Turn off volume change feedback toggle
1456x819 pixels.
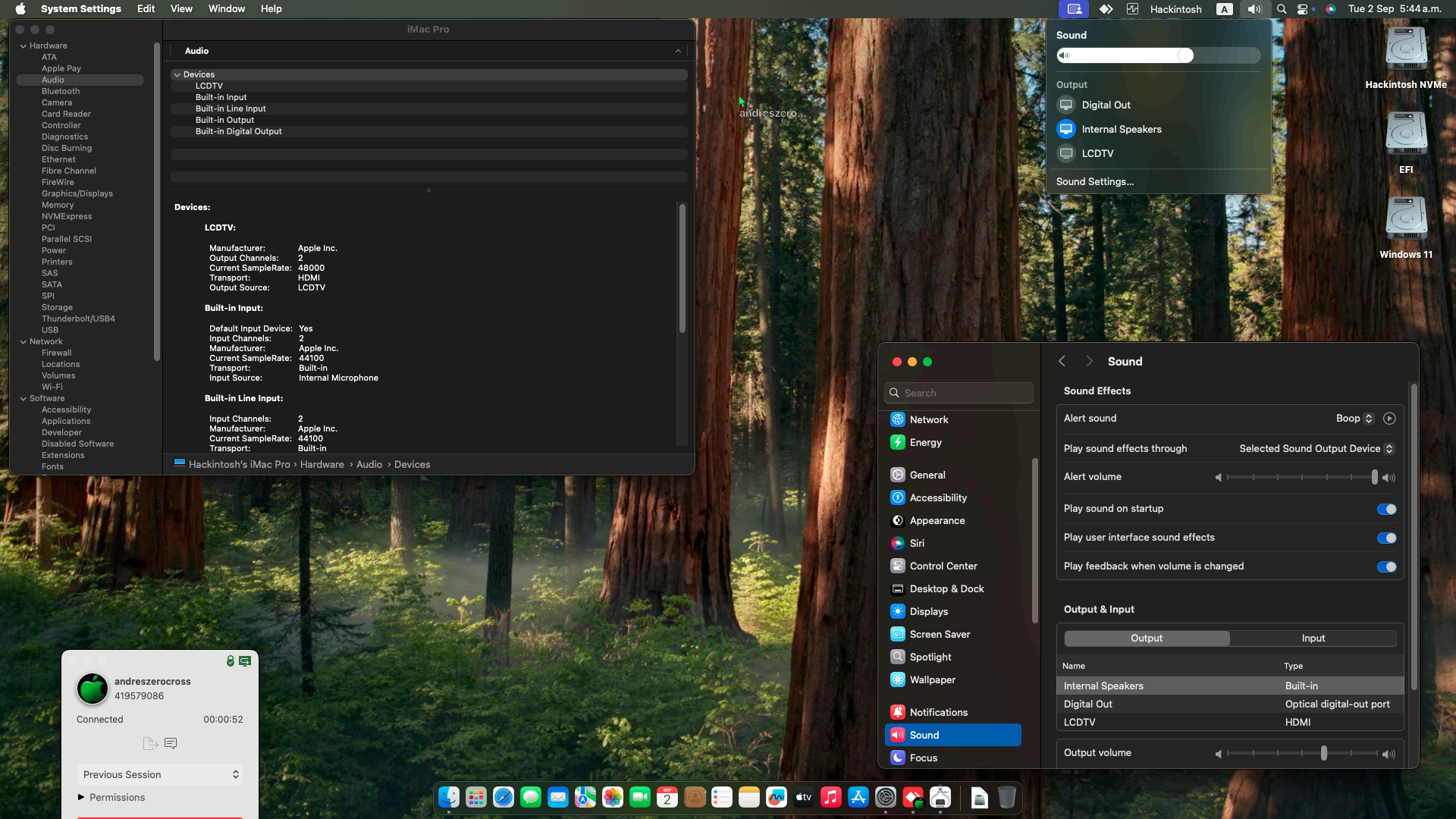(x=1386, y=567)
